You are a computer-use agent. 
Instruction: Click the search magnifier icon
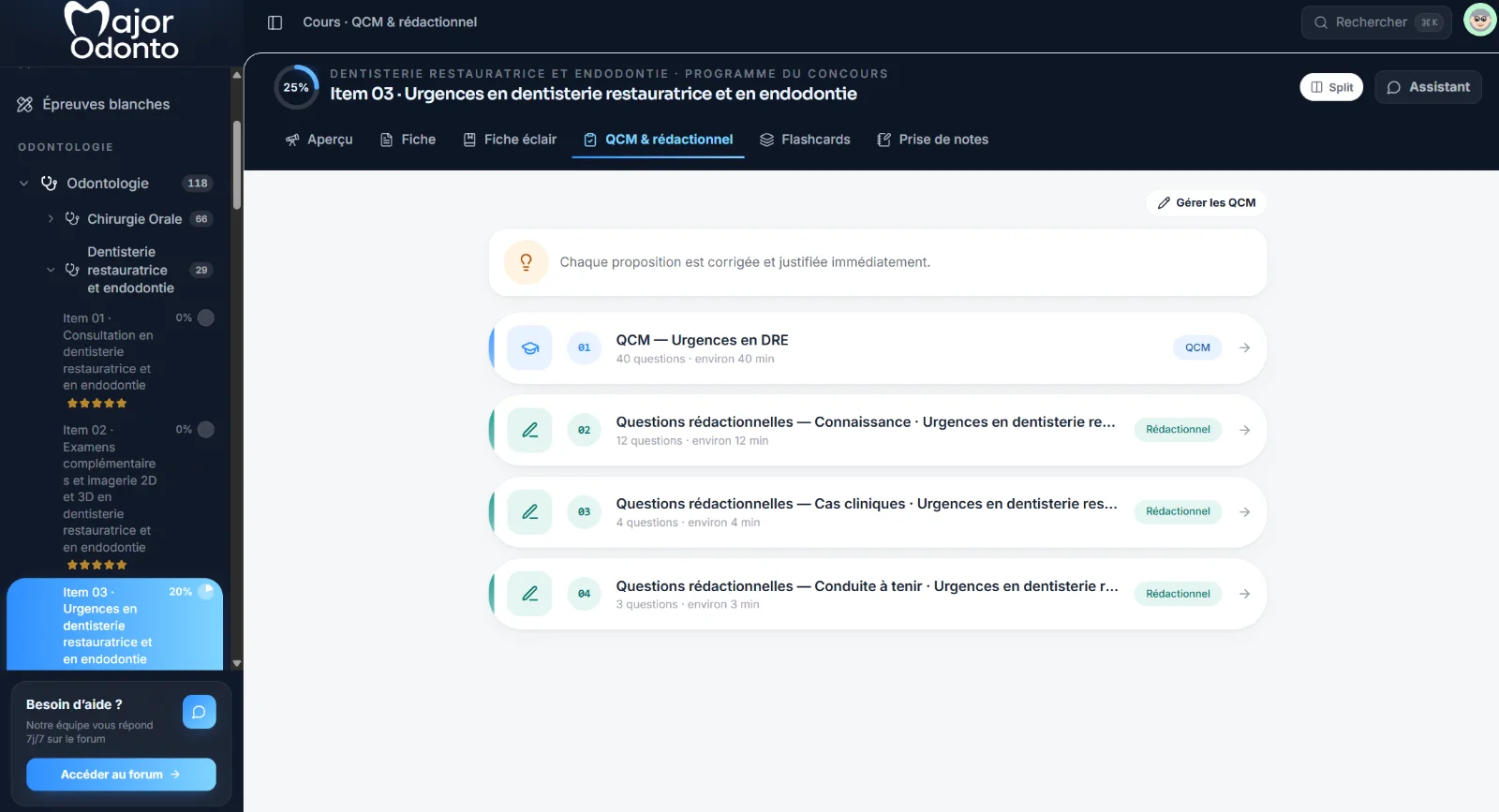point(1321,22)
